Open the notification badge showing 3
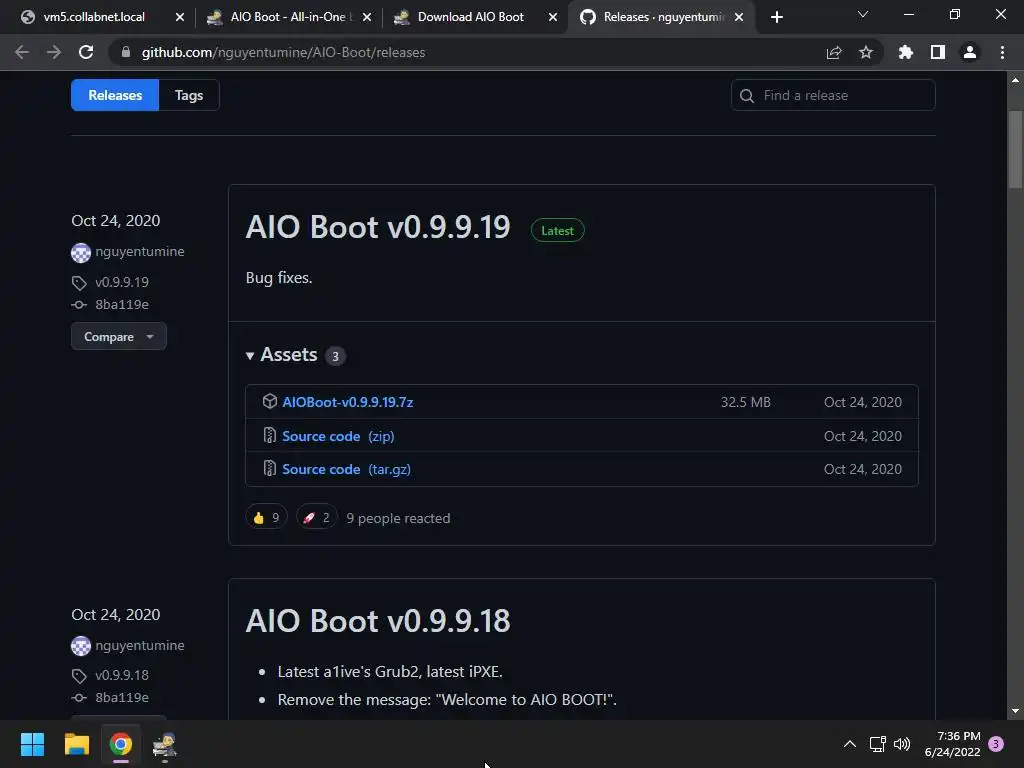This screenshot has width=1024, height=768. tap(996, 744)
